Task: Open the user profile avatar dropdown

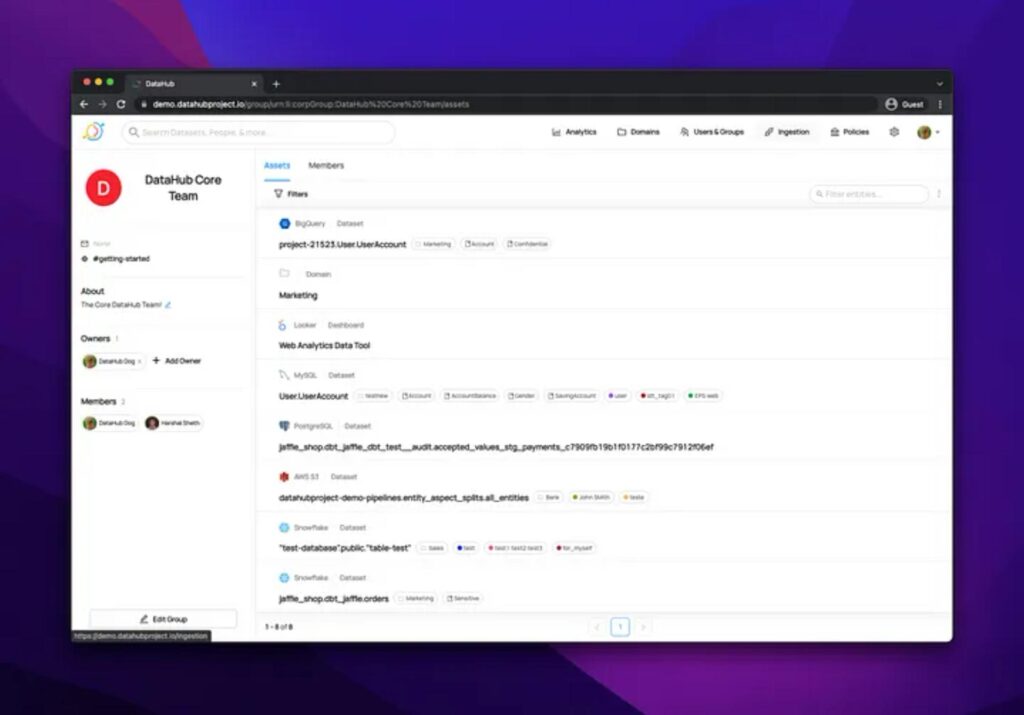Action: click(x=922, y=131)
